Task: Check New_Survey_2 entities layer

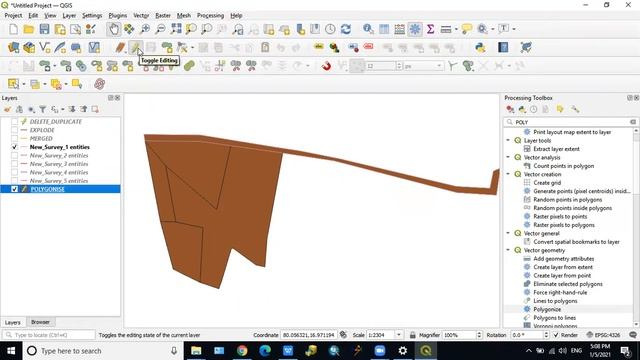Action: click(x=14, y=156)
